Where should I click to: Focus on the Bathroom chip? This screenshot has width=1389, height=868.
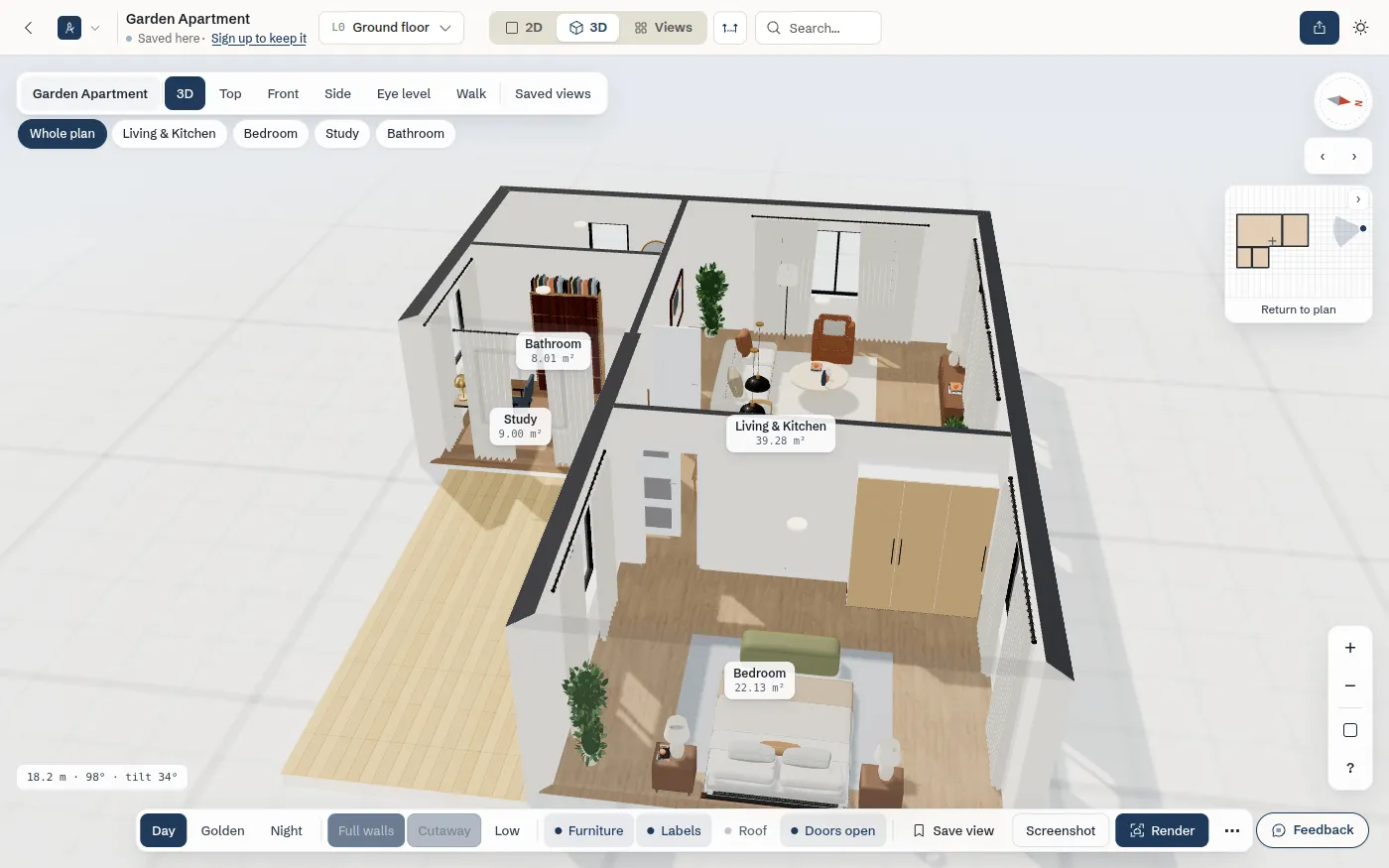(x=416, y=134)
